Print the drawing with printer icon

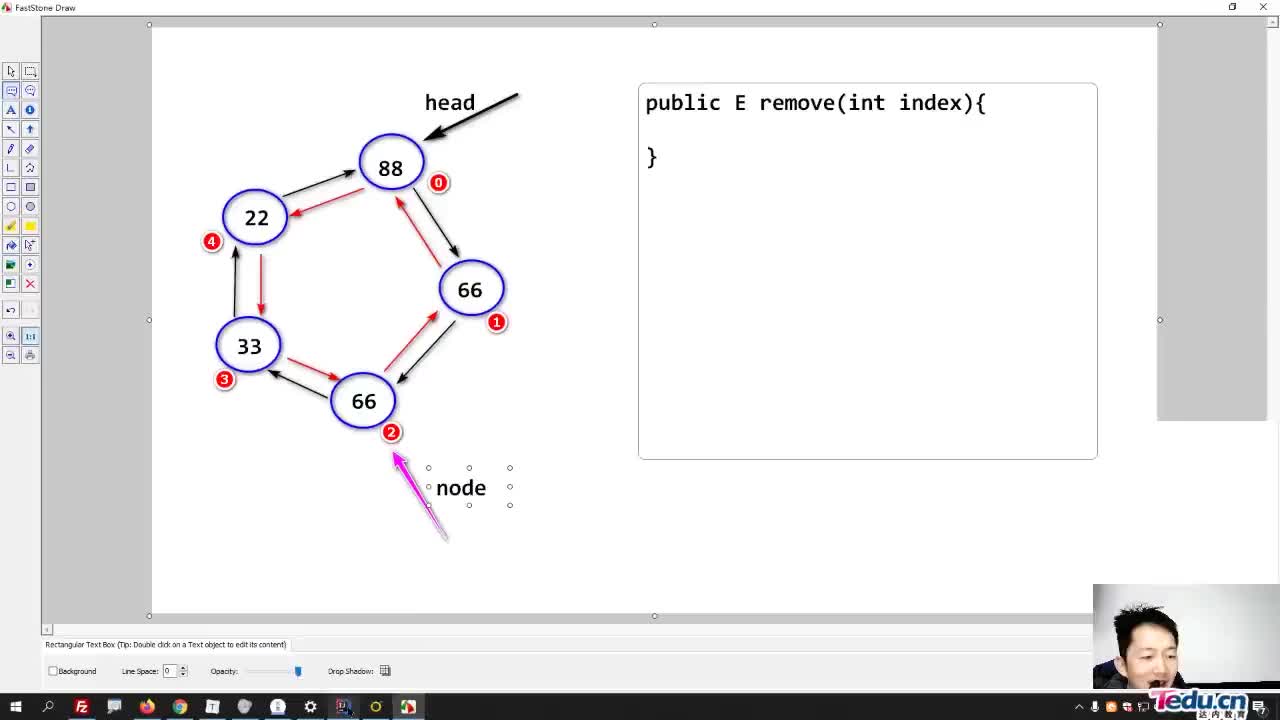point(30,355)
